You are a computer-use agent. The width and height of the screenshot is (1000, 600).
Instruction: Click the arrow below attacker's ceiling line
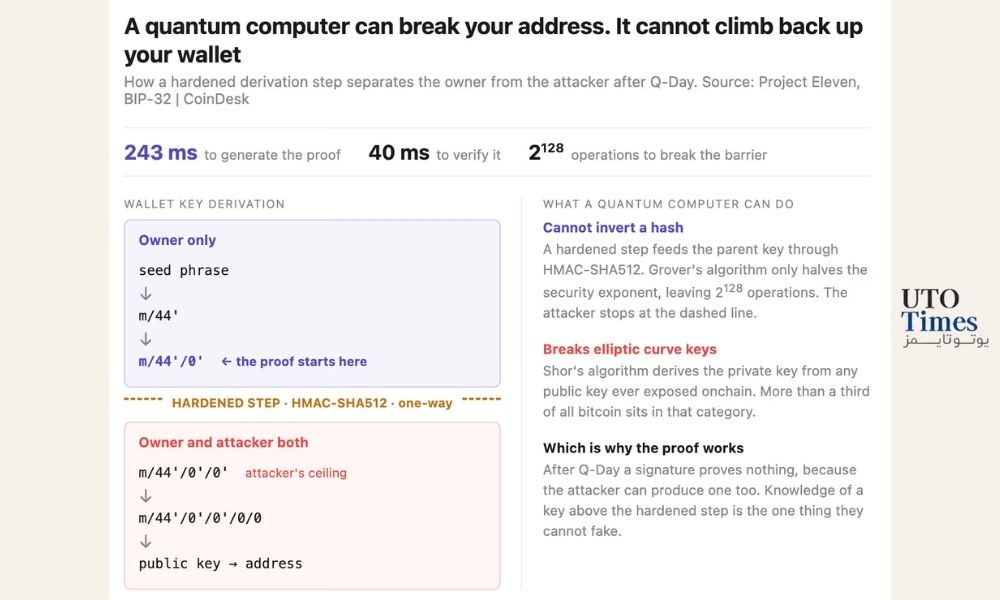tap(145, 495)
